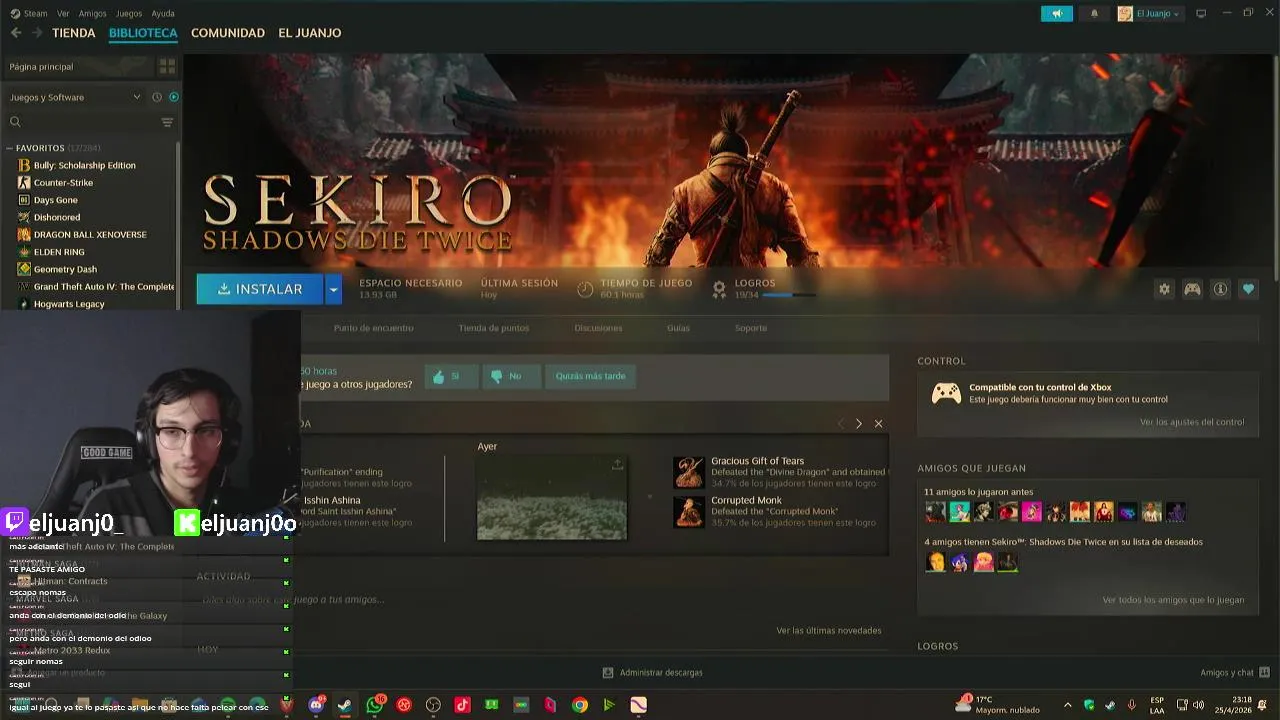The width and height of the screenshot is (1280, 720).
Task: Open the notifications bell icon
Action: point(1094,13)
